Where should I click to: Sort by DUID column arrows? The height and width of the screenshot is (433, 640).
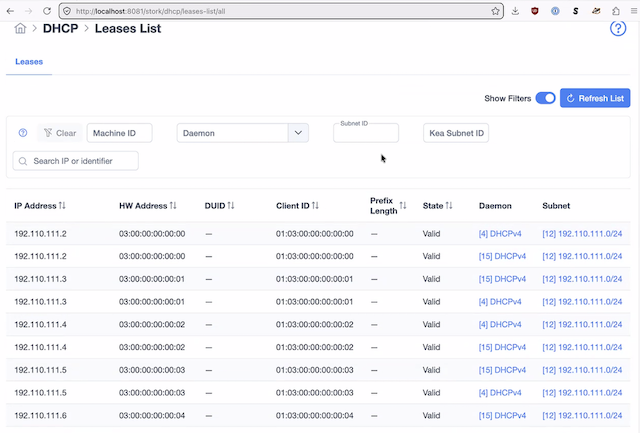(x=231, y=205)
